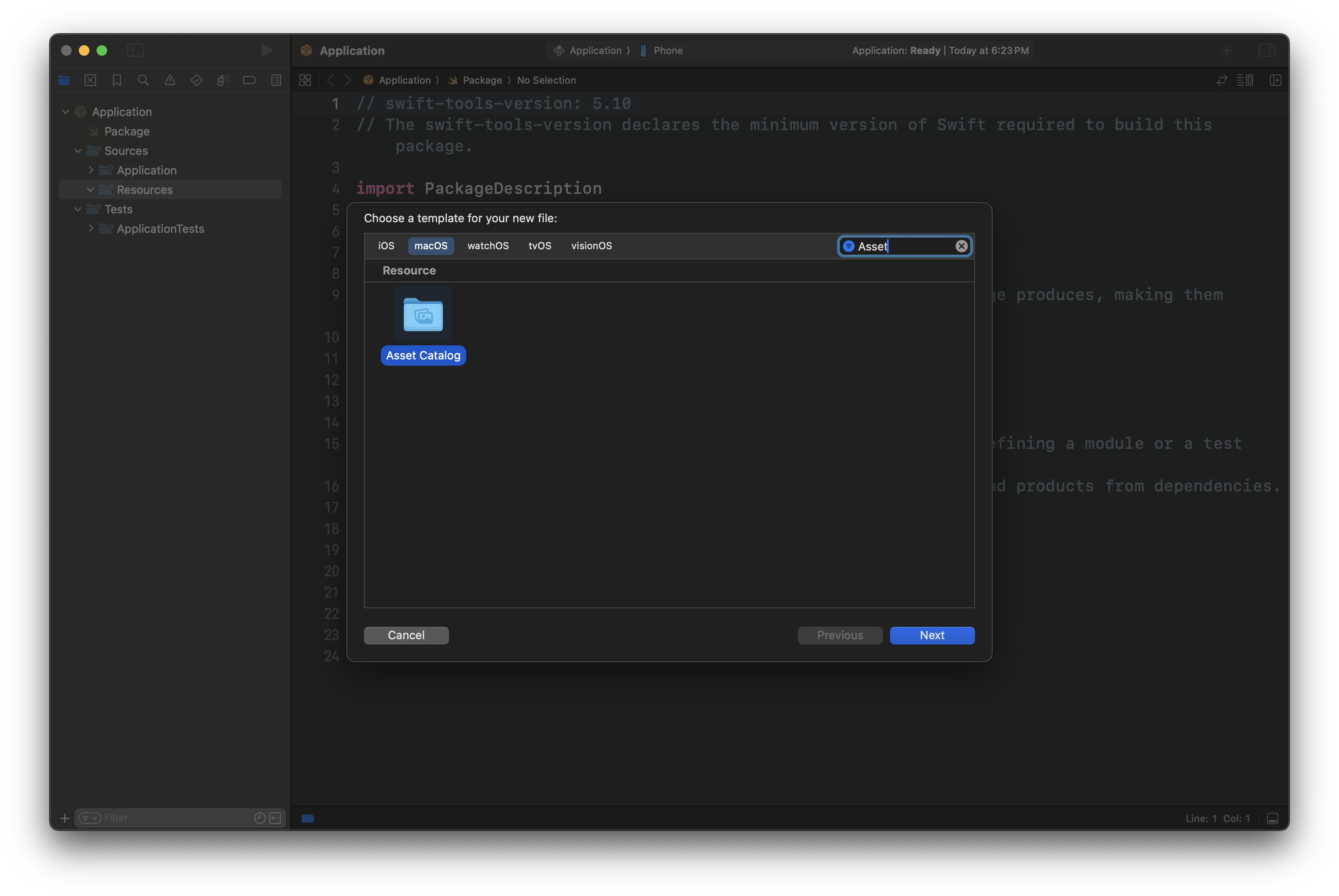Viewport: 1339px width, 896px height.
Task: Toggle the debug area panel
Action: [1273, 818]
